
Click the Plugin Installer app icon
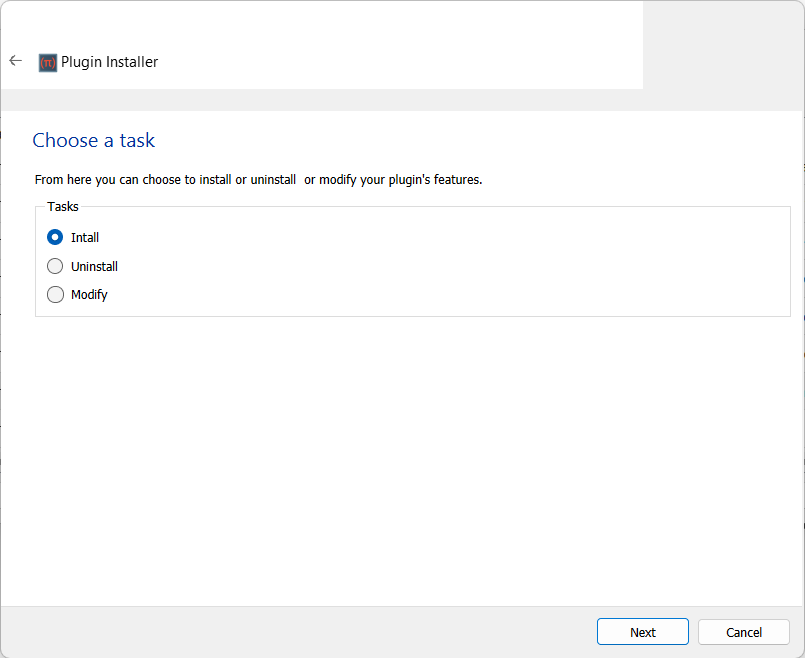(x=48, y=62)
